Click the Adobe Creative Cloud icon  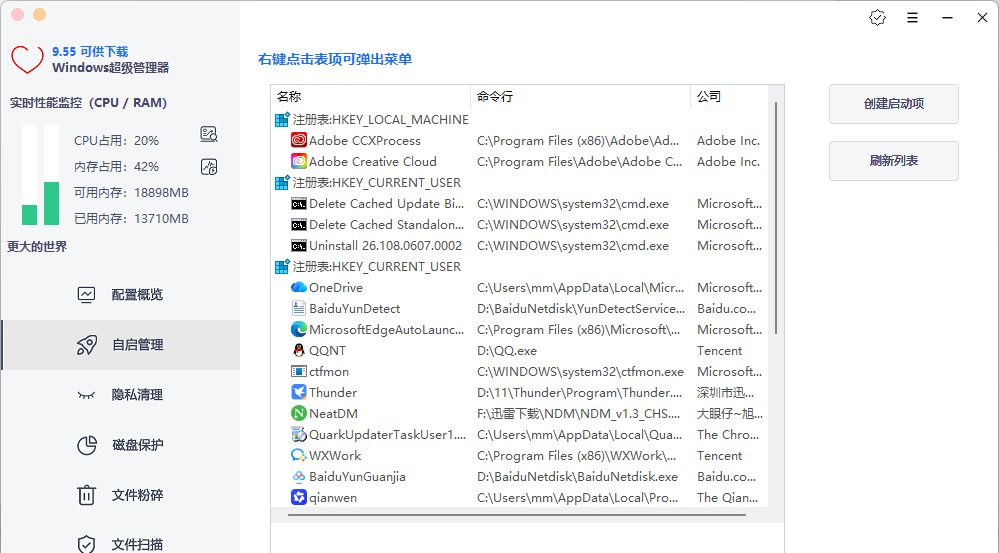click(x=298, y=161)
